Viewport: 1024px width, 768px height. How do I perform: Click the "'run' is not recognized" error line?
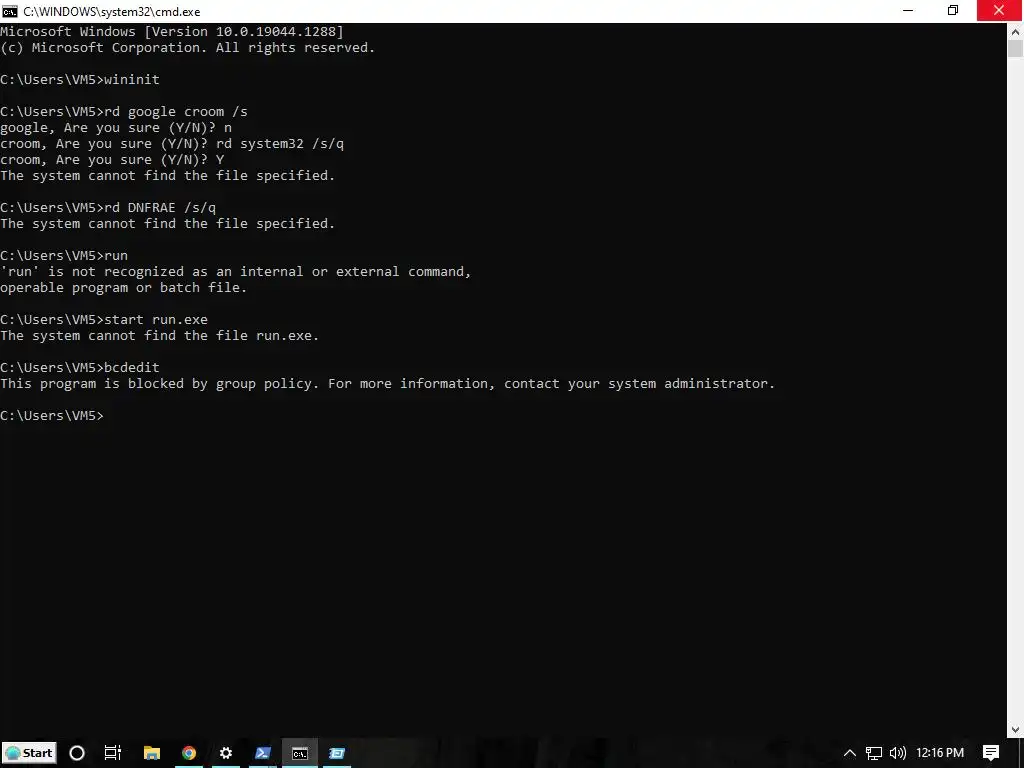(235, 271)
